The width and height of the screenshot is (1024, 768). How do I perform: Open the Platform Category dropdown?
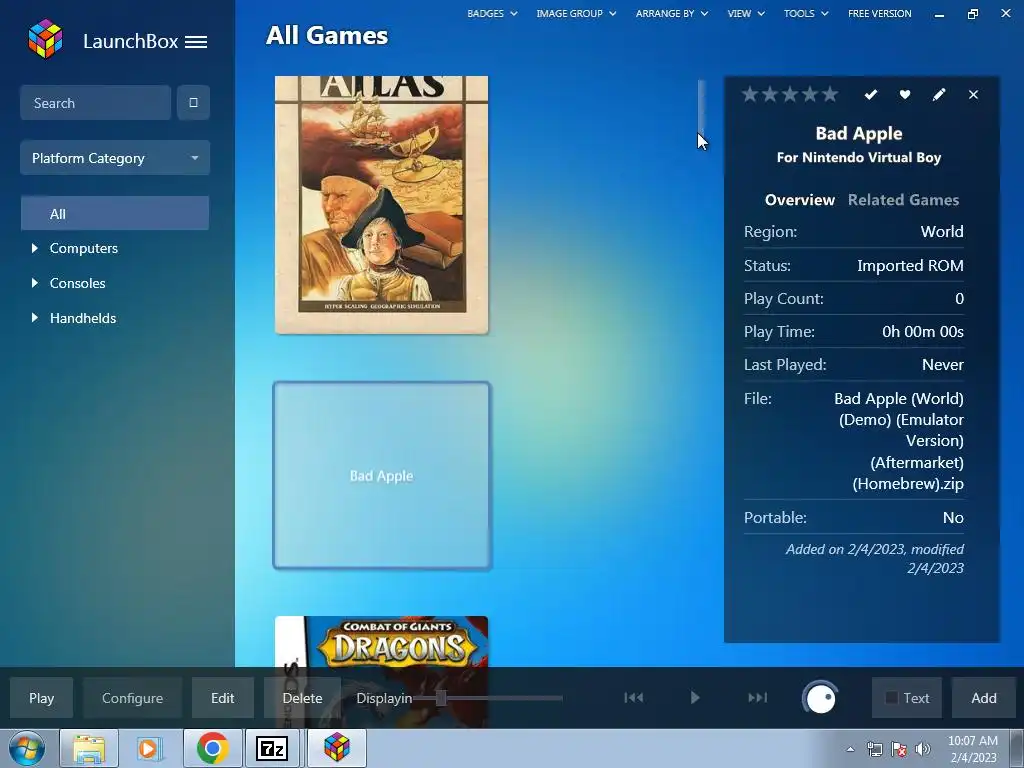pos(115,158)
